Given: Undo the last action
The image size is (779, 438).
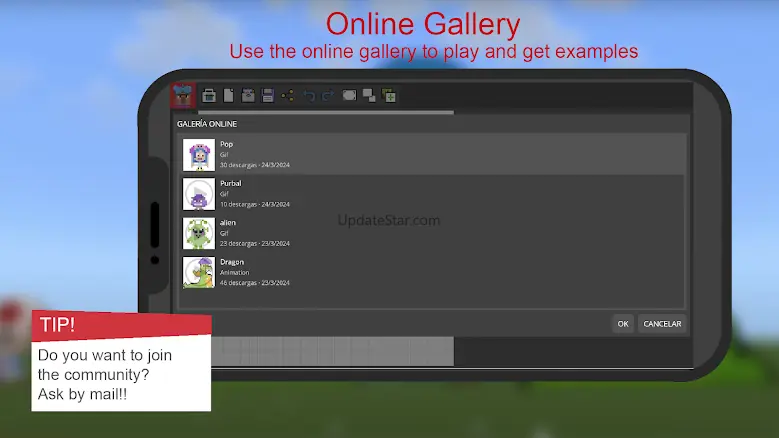Looking at the screenshot, I should click(309, 96).
